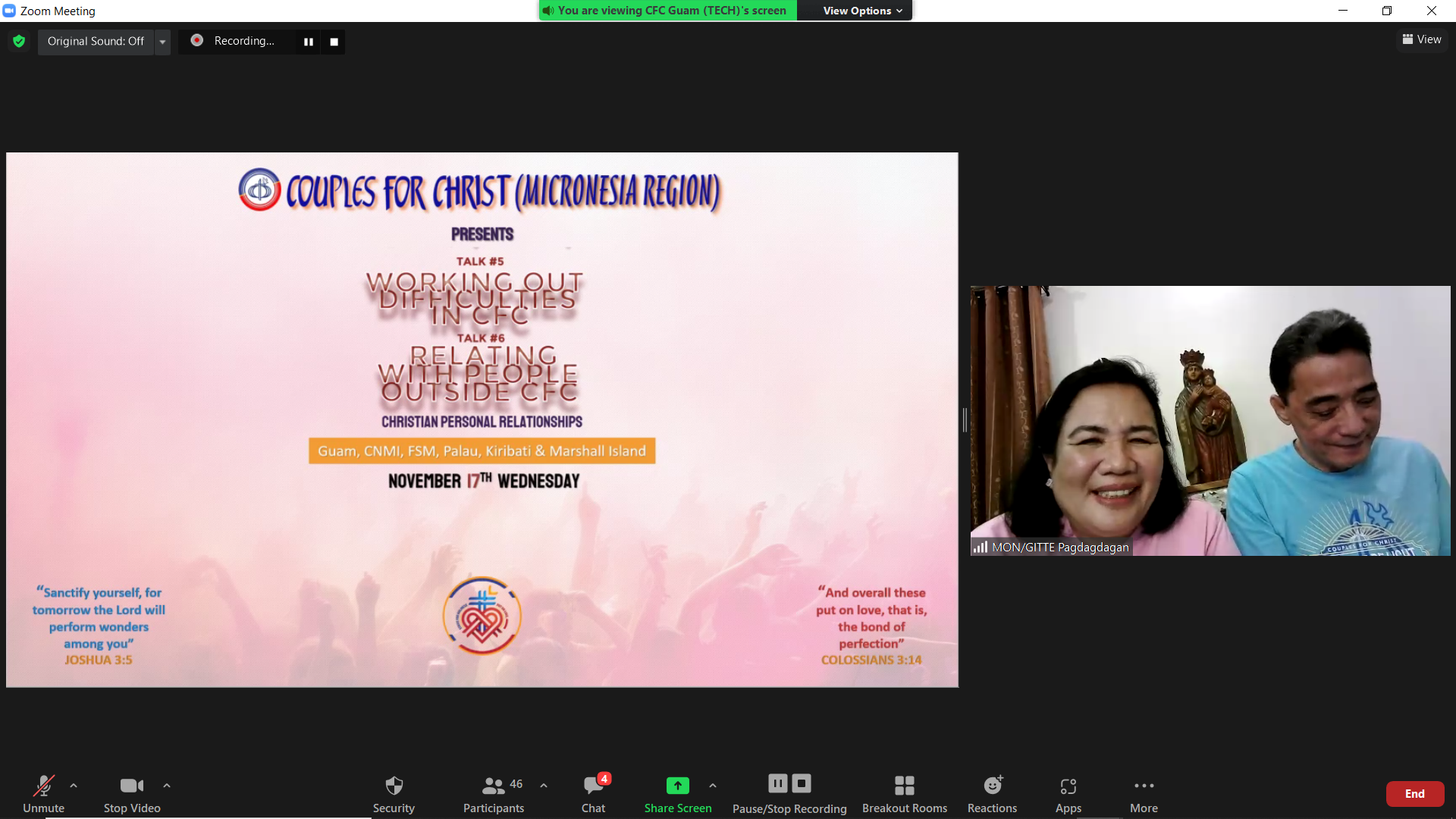Screen dimensions: 1456x819
Task: Click the signal strength icon on video tile
Action: pyautogui.click(x=981, y=547)
